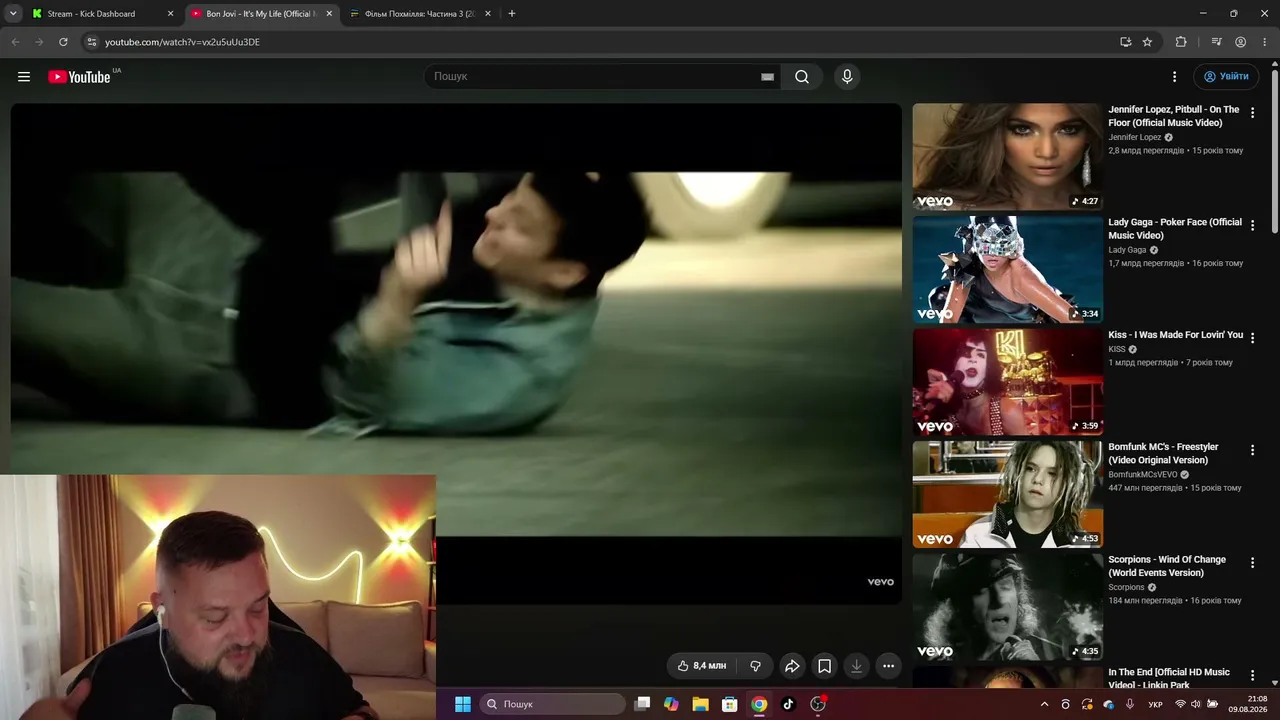Start voice search with the microphone icon

847,77
